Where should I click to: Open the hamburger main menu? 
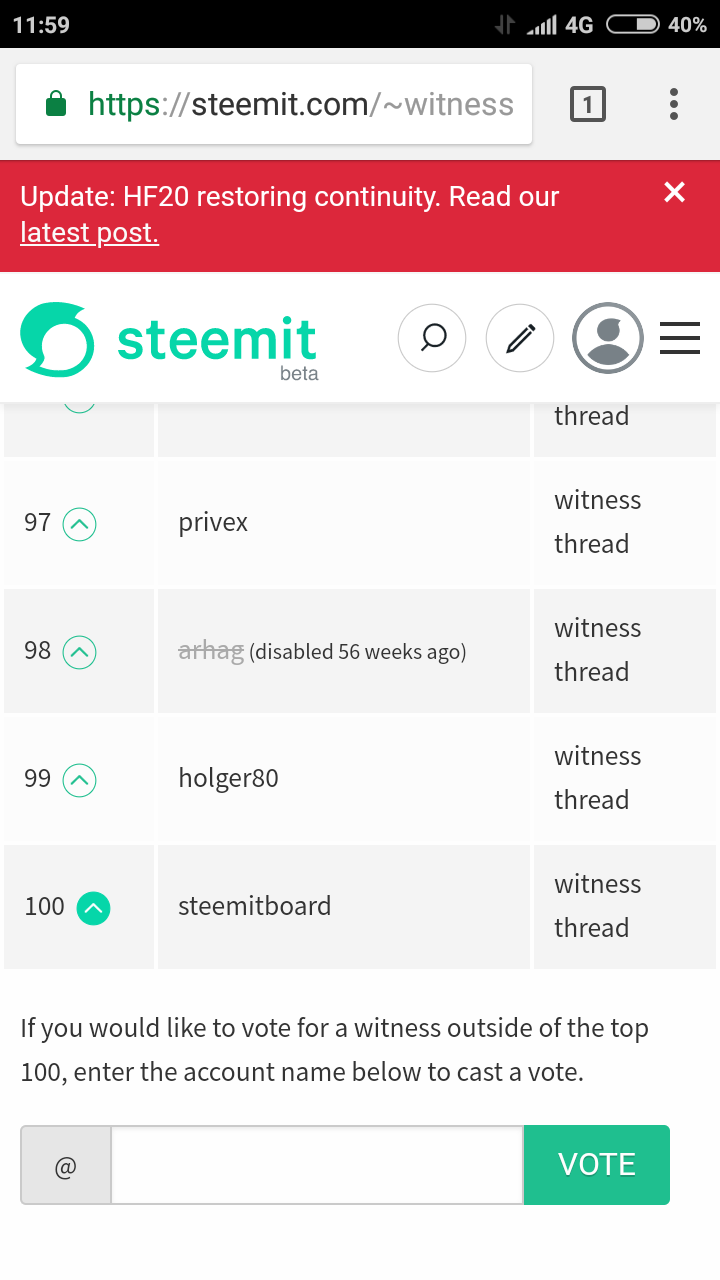pos(680,338)
